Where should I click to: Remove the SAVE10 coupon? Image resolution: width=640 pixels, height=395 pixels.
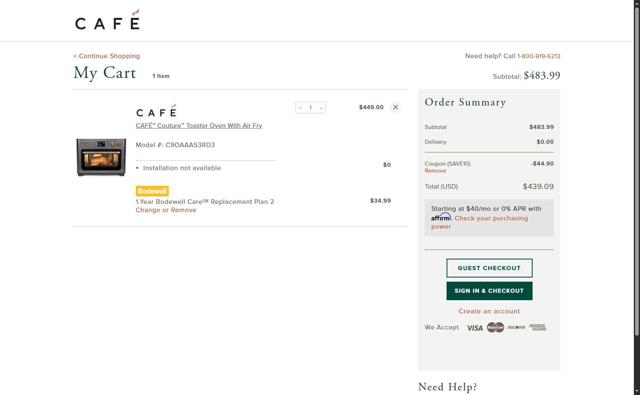435,171
